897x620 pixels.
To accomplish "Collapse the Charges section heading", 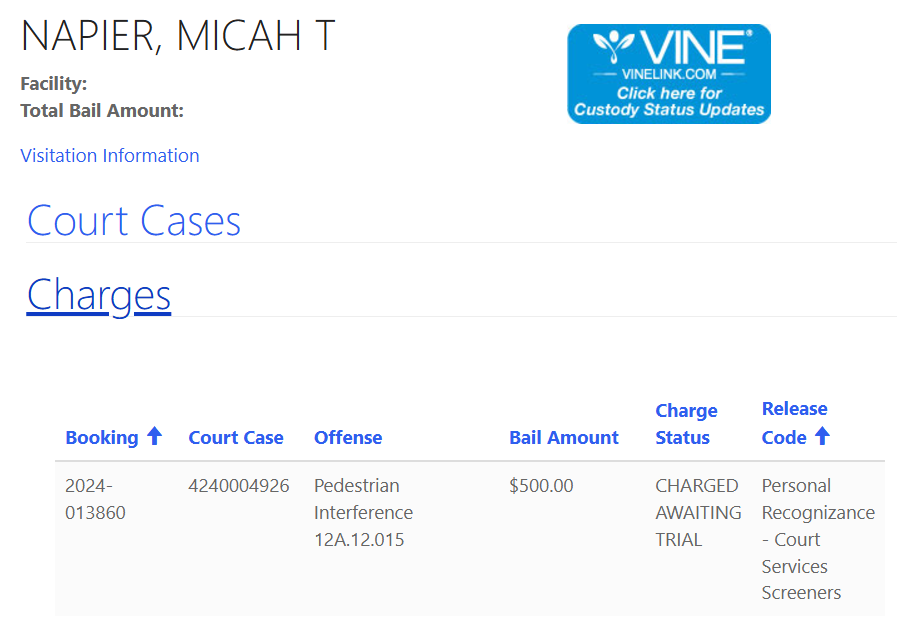I will coord(99,295).
